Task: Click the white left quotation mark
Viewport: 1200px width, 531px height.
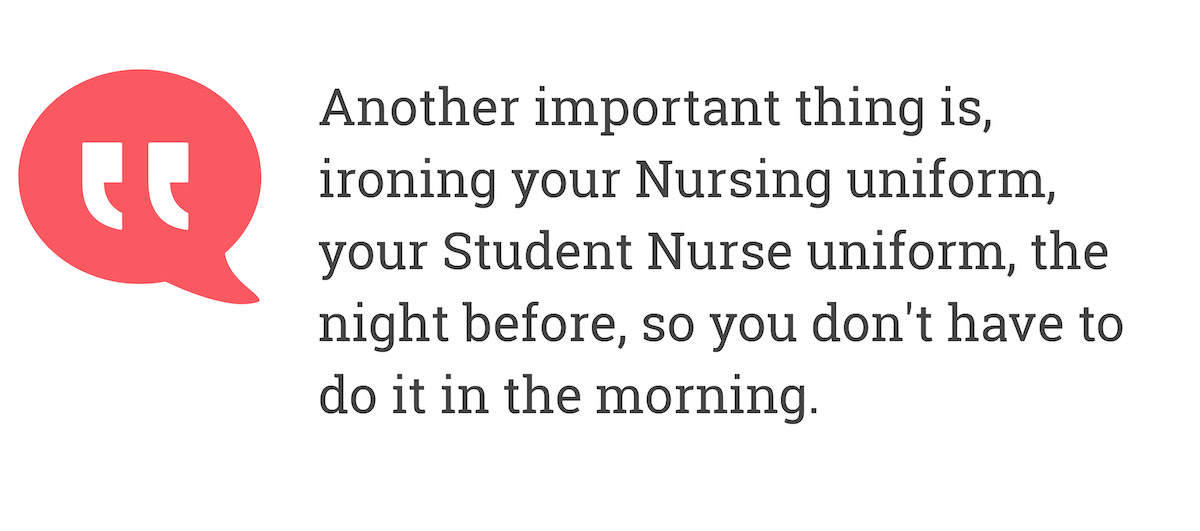Action: 103,186
